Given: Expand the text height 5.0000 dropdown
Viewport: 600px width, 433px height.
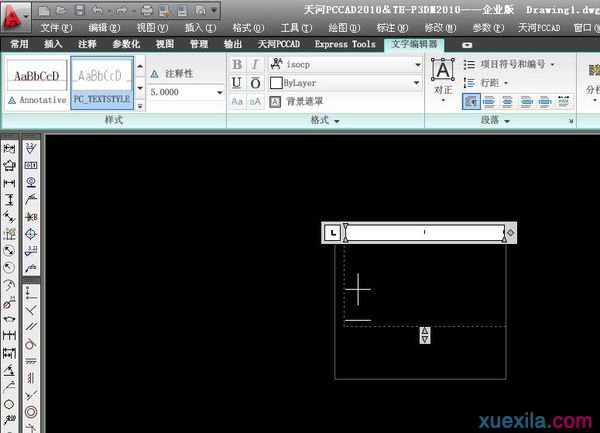Looking at the screenshot, I should pyautogui.click(x=219, y=91).
